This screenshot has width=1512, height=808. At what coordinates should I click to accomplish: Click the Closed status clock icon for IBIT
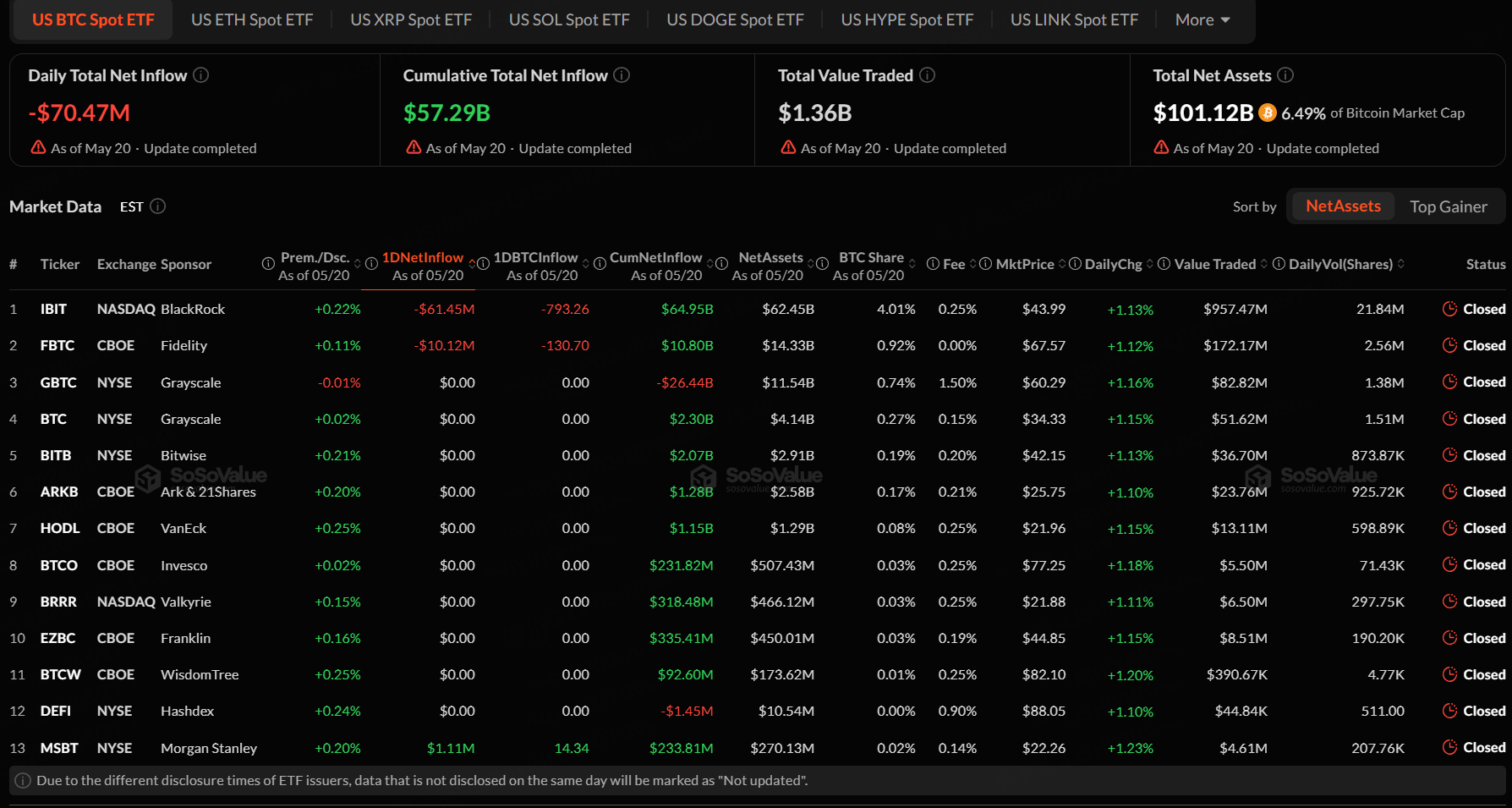pos(1449,309)
